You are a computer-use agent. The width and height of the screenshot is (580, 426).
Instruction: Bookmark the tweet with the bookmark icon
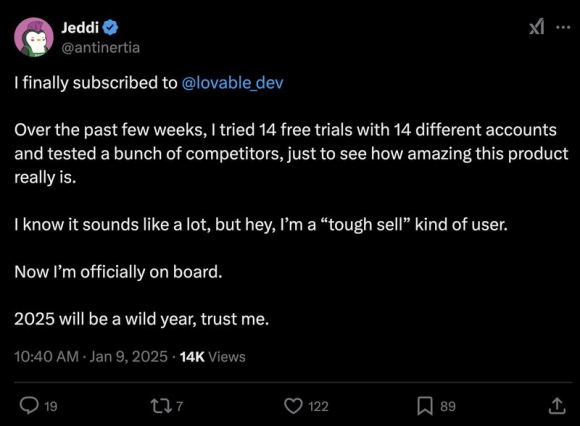pyautogui.click(x=425, y=406)
